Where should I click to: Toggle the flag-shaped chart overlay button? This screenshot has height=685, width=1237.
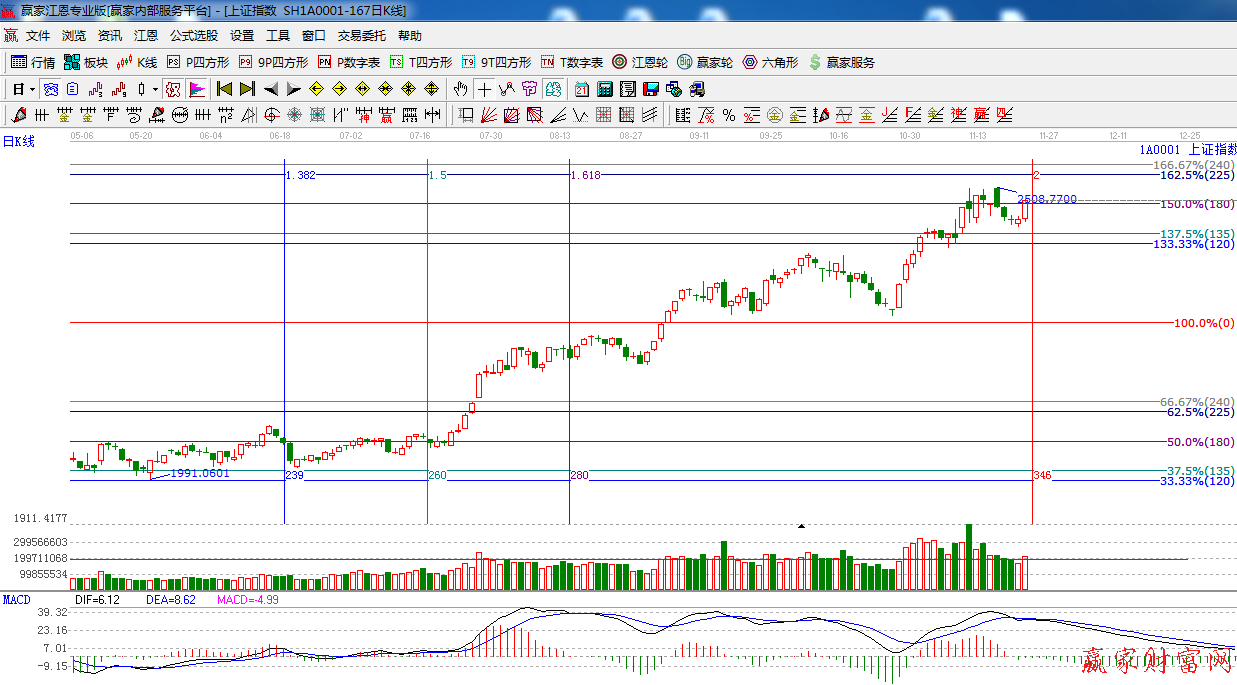click(x=197, y=89)
